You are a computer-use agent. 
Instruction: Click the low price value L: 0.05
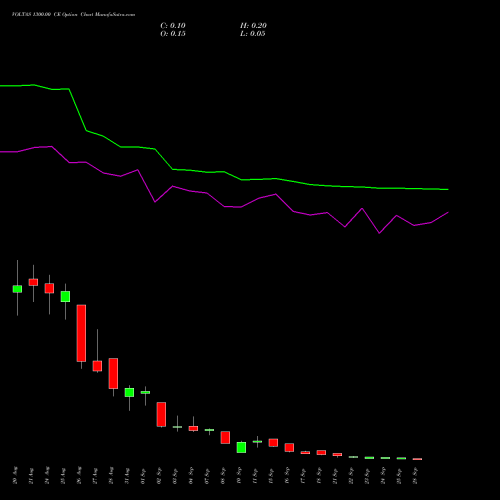pos(253,34)
